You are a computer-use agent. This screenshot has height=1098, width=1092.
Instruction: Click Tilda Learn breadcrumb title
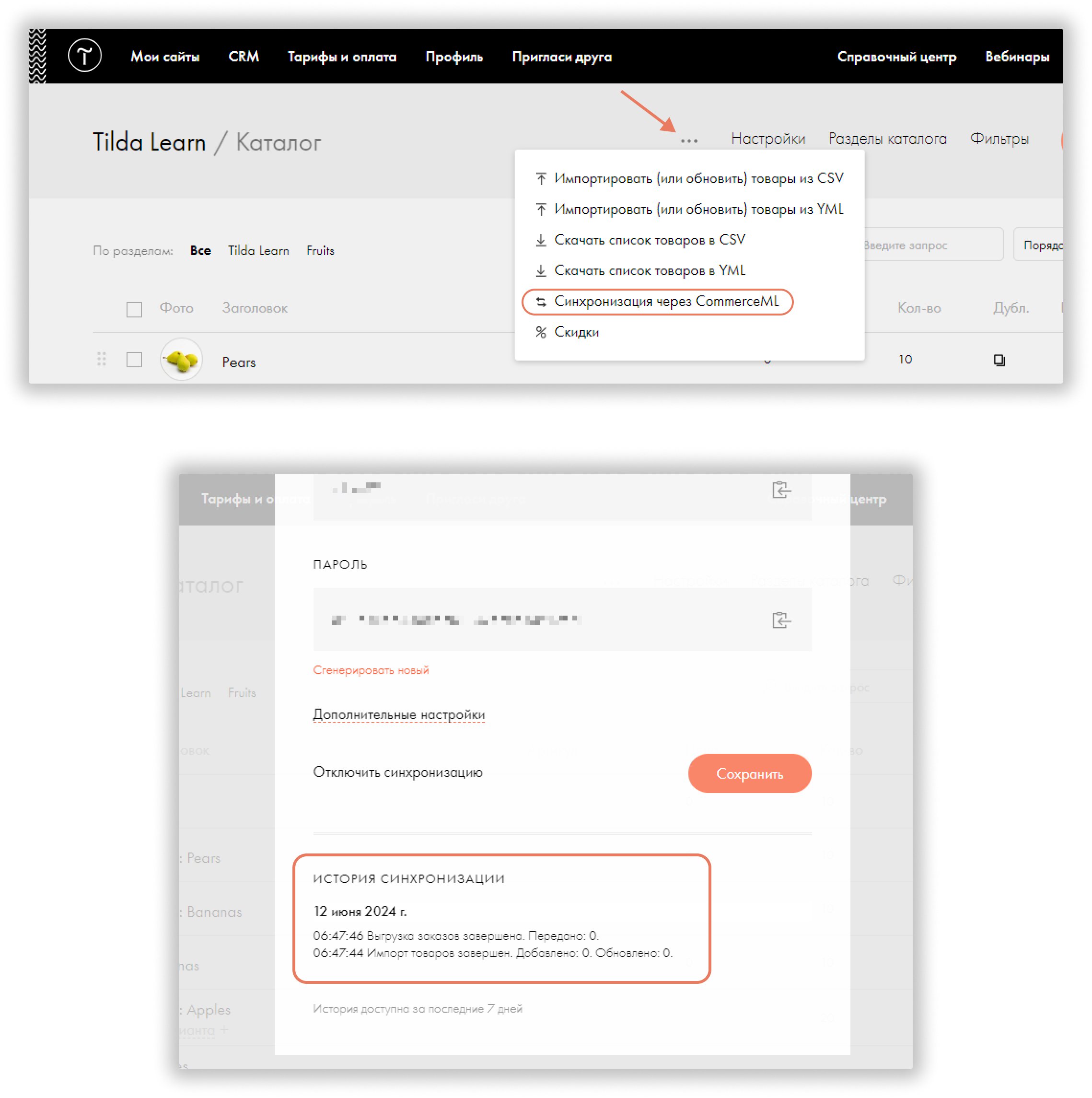click(150, 142)
